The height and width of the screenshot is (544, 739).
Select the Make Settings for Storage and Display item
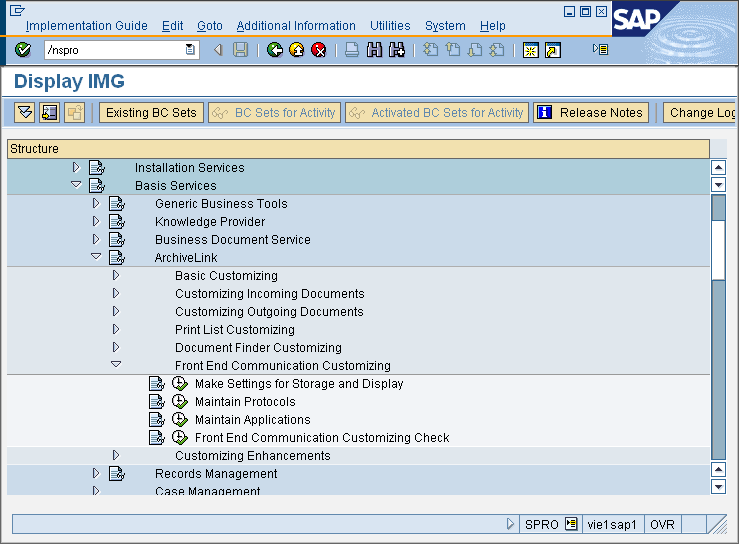coord(299,384)
